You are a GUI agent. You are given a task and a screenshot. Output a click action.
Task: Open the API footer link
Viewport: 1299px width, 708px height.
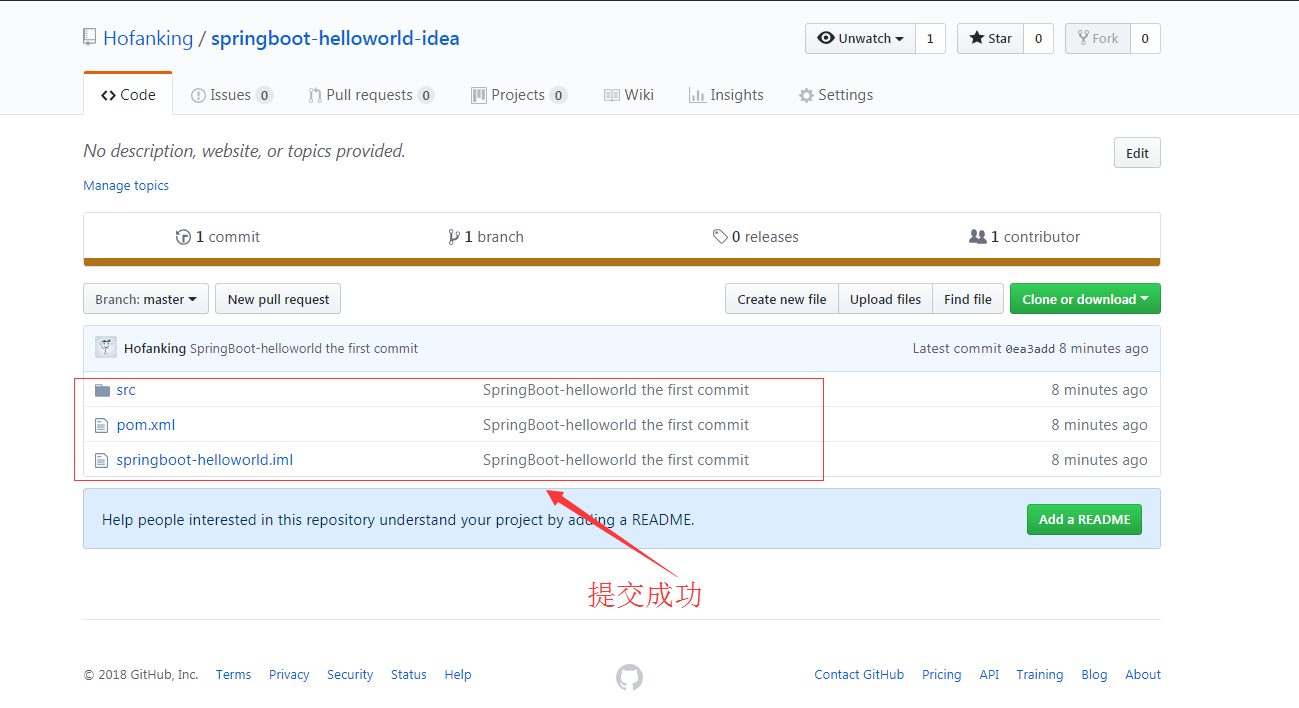[x=989, y=675]
